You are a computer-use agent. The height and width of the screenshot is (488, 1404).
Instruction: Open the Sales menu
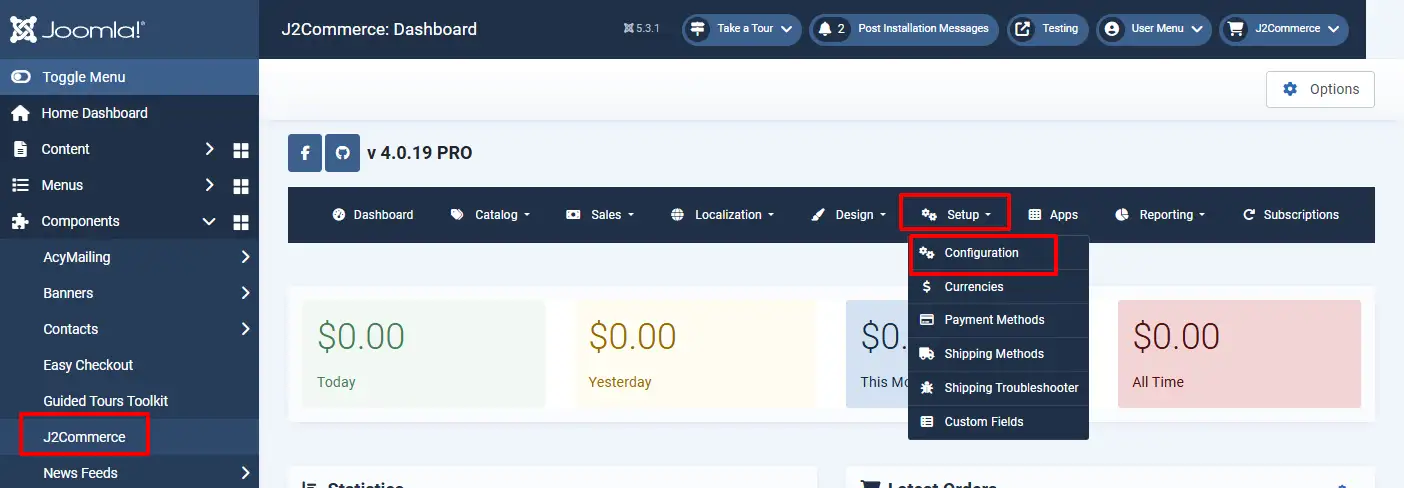600,215
